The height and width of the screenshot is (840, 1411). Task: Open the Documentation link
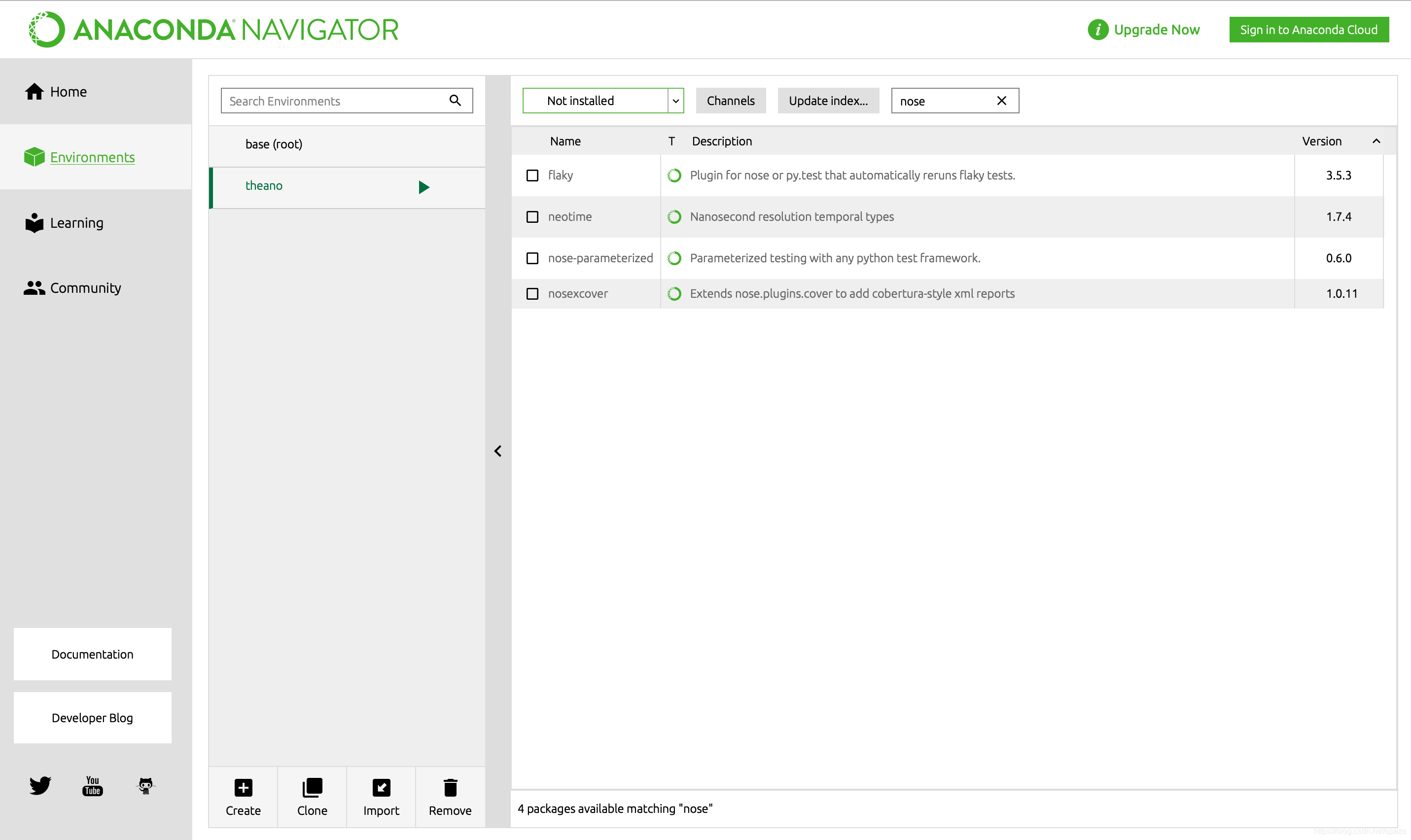[x=92, y=654]
